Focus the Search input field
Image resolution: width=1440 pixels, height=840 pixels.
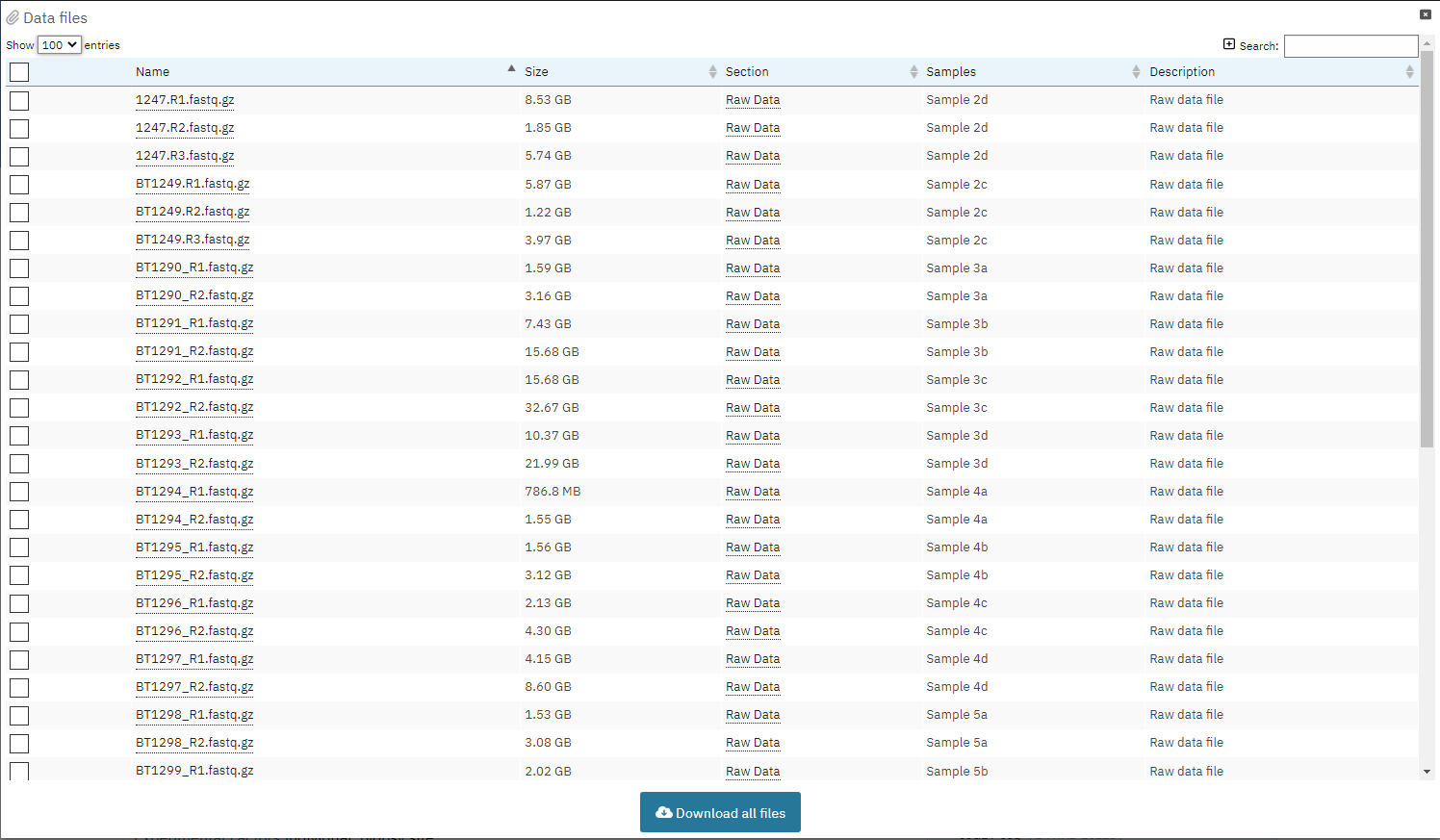[1350, 45]
